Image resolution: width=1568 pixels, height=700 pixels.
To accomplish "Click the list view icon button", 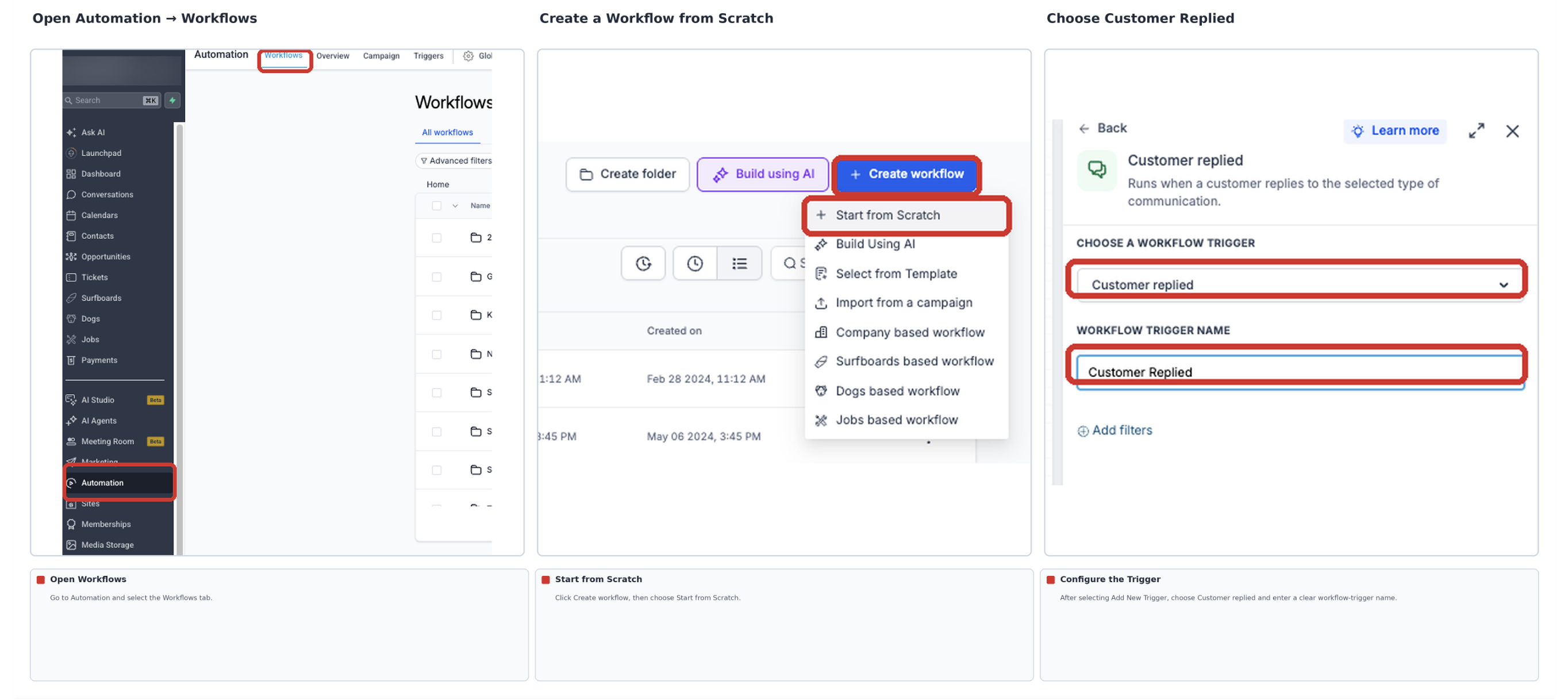I will tap(739, 263).
